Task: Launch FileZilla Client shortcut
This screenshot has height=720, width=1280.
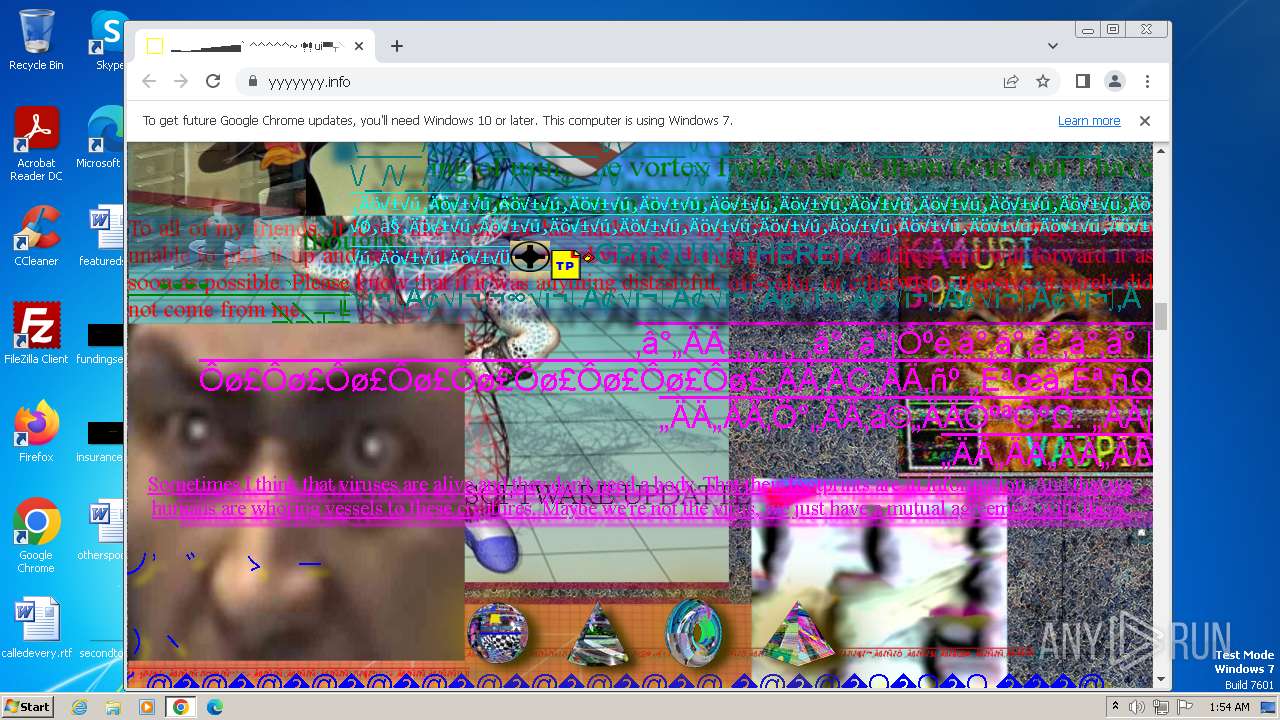Action: 36,334
